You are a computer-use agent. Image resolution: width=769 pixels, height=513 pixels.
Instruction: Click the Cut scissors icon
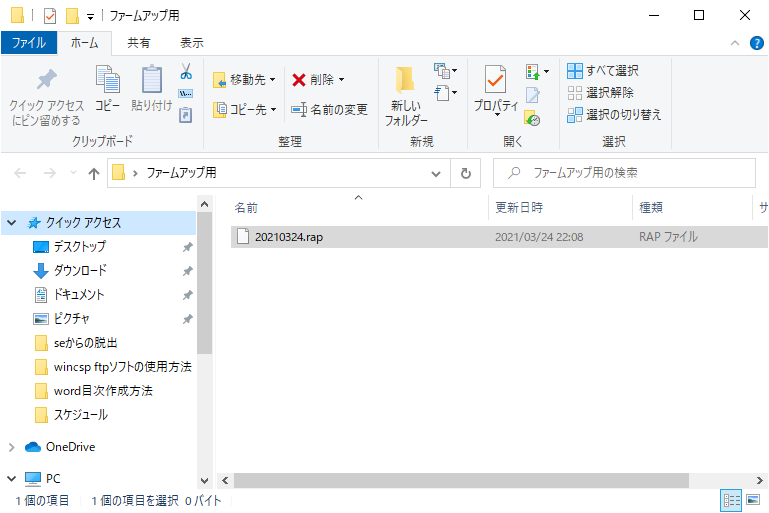tap(186, 72)
